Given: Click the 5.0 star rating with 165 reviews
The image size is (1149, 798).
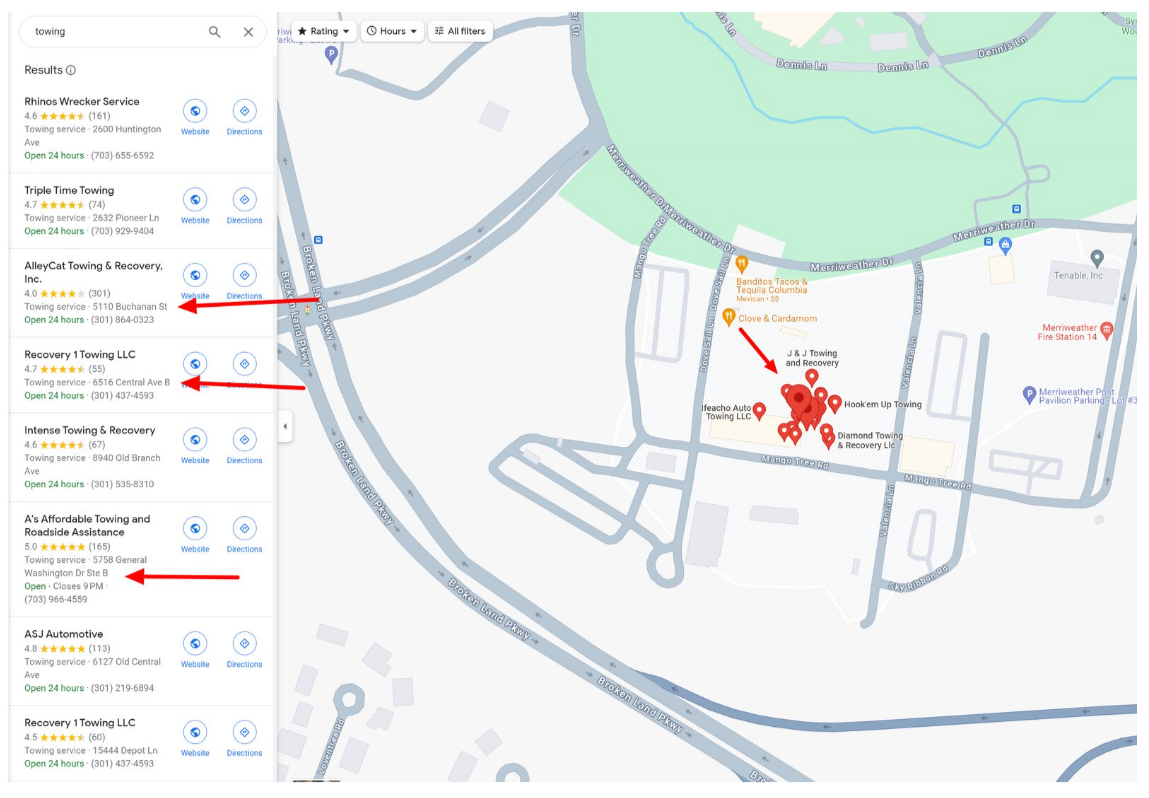Looking at the screenshot, I should tap(67, 547).
